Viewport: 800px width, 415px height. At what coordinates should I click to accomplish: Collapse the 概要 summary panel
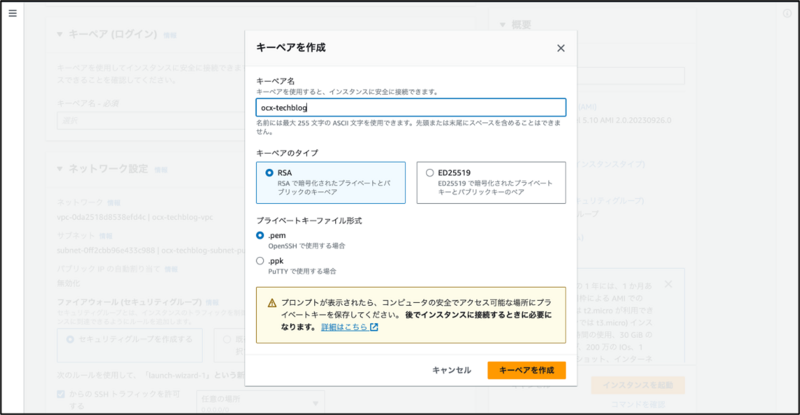point(503,25)
